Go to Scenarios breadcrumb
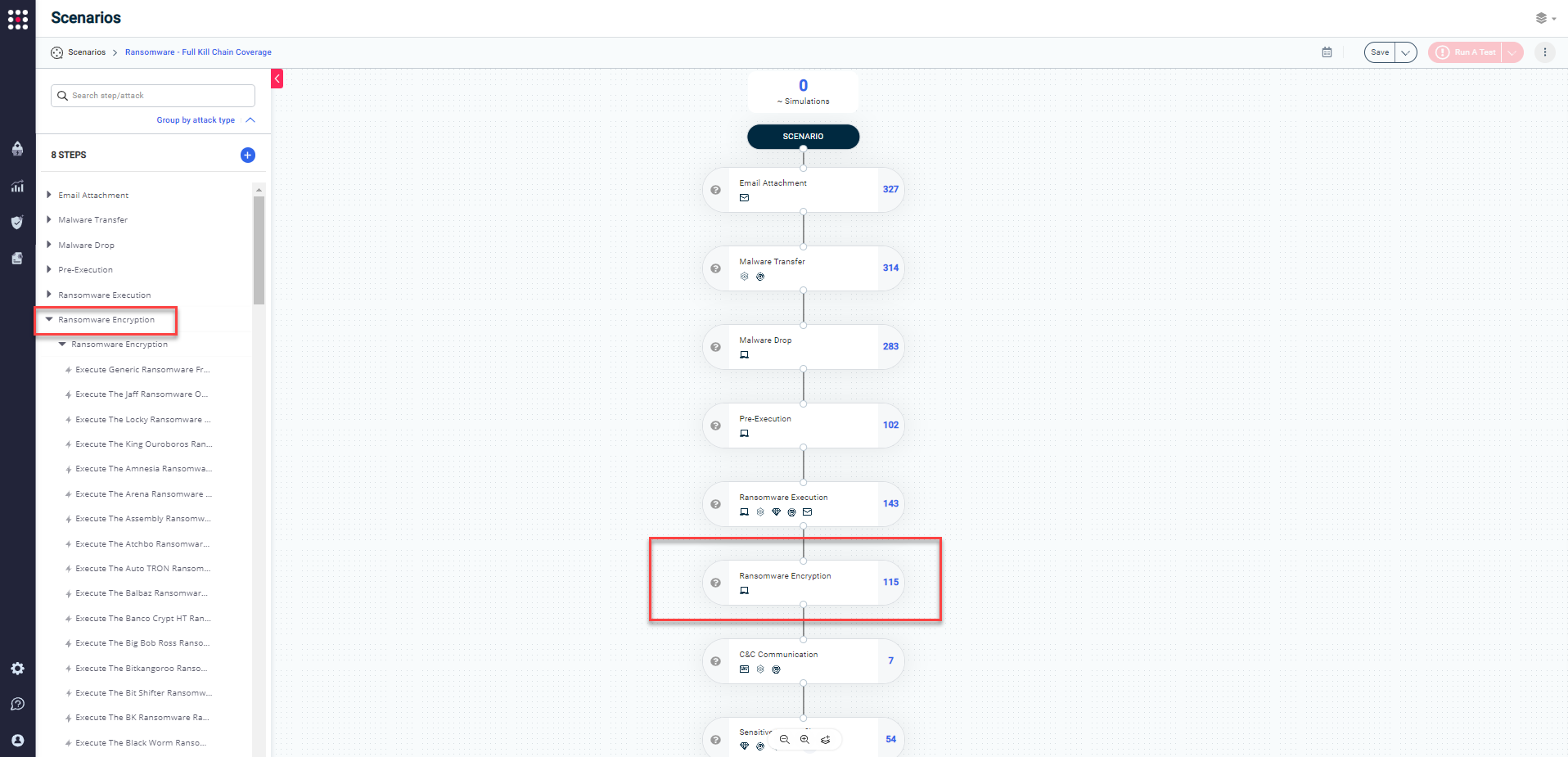1568x757 pixels. pyautogui.click(x=86, y=52)
